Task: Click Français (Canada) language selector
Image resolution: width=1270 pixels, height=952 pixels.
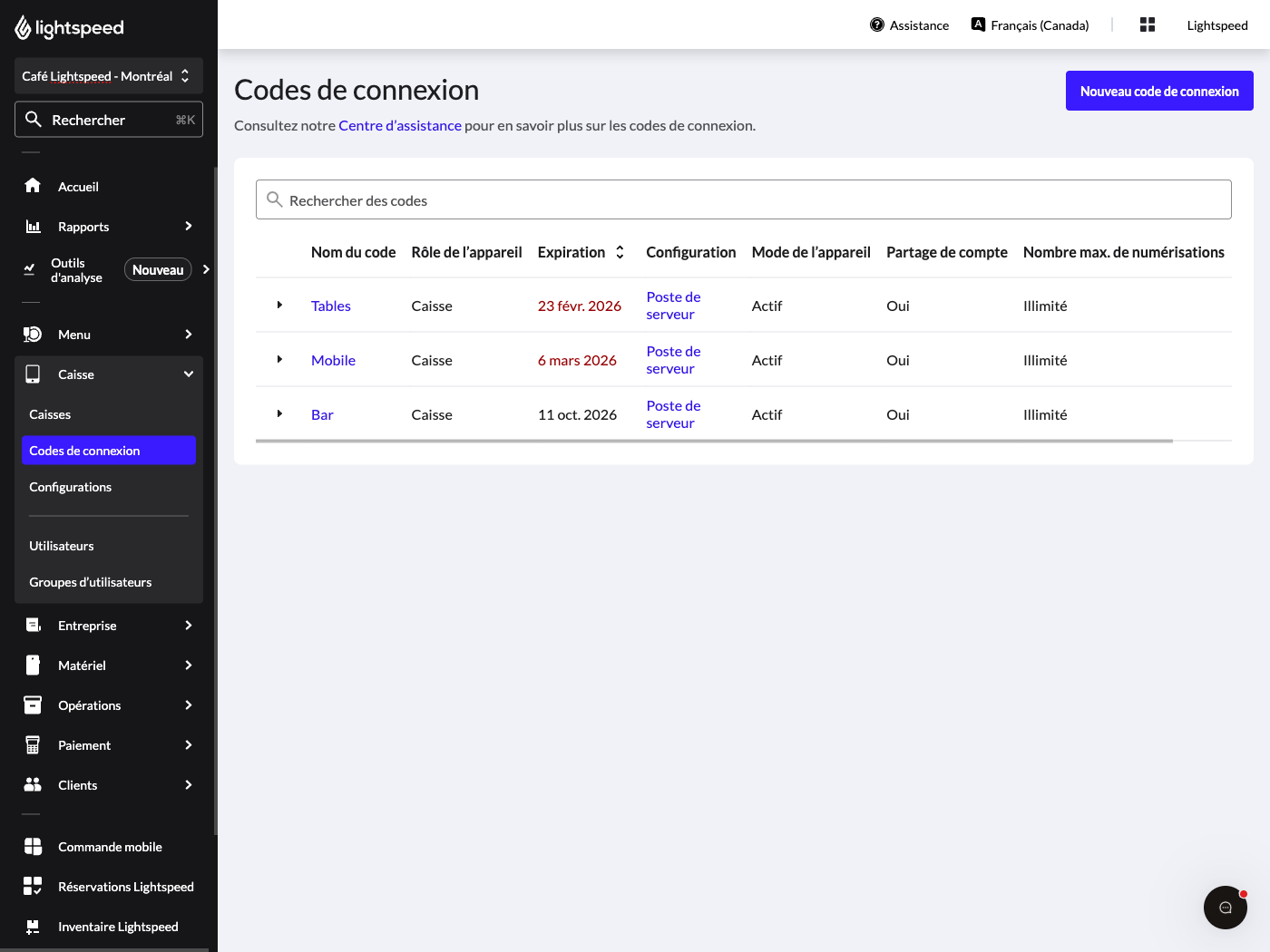Action: [1030, 24]
